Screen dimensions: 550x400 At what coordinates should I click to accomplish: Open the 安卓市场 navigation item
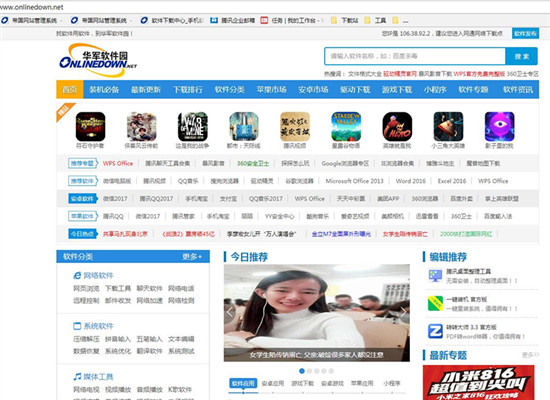click(x=313, y=89)
